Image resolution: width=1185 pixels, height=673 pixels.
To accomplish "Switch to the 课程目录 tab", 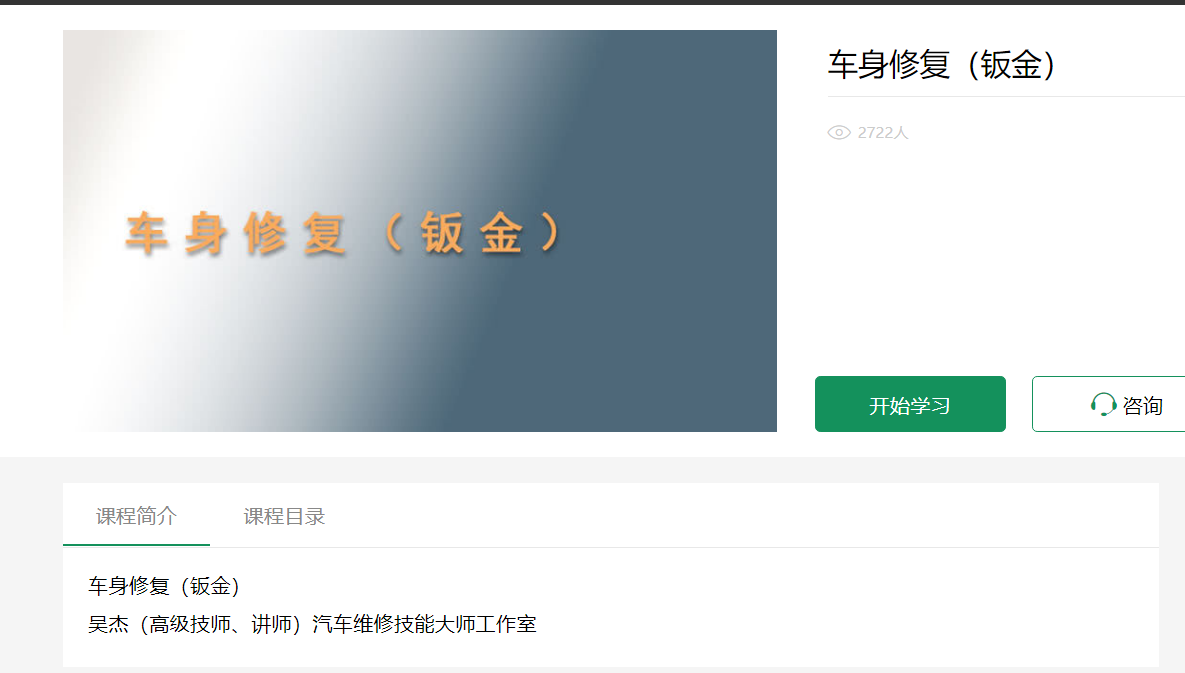I will [283, 516].
